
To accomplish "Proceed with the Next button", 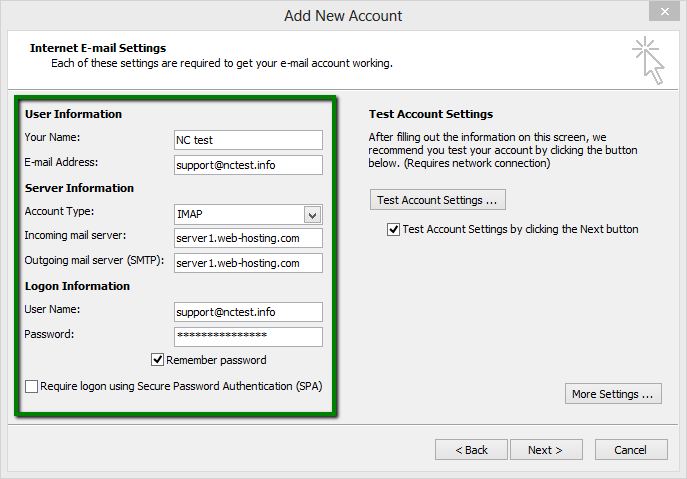I will 546,450.
